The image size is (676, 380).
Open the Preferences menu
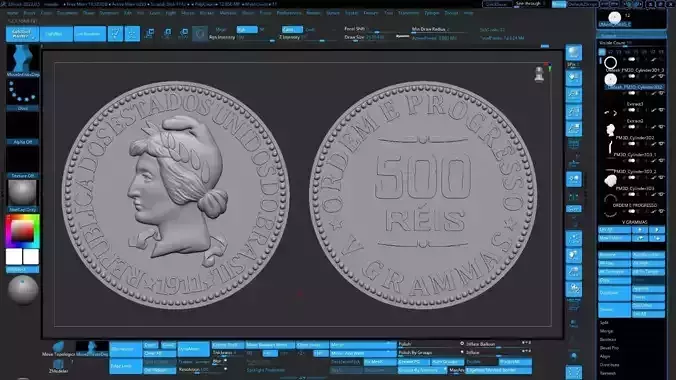tap(289, 13)
